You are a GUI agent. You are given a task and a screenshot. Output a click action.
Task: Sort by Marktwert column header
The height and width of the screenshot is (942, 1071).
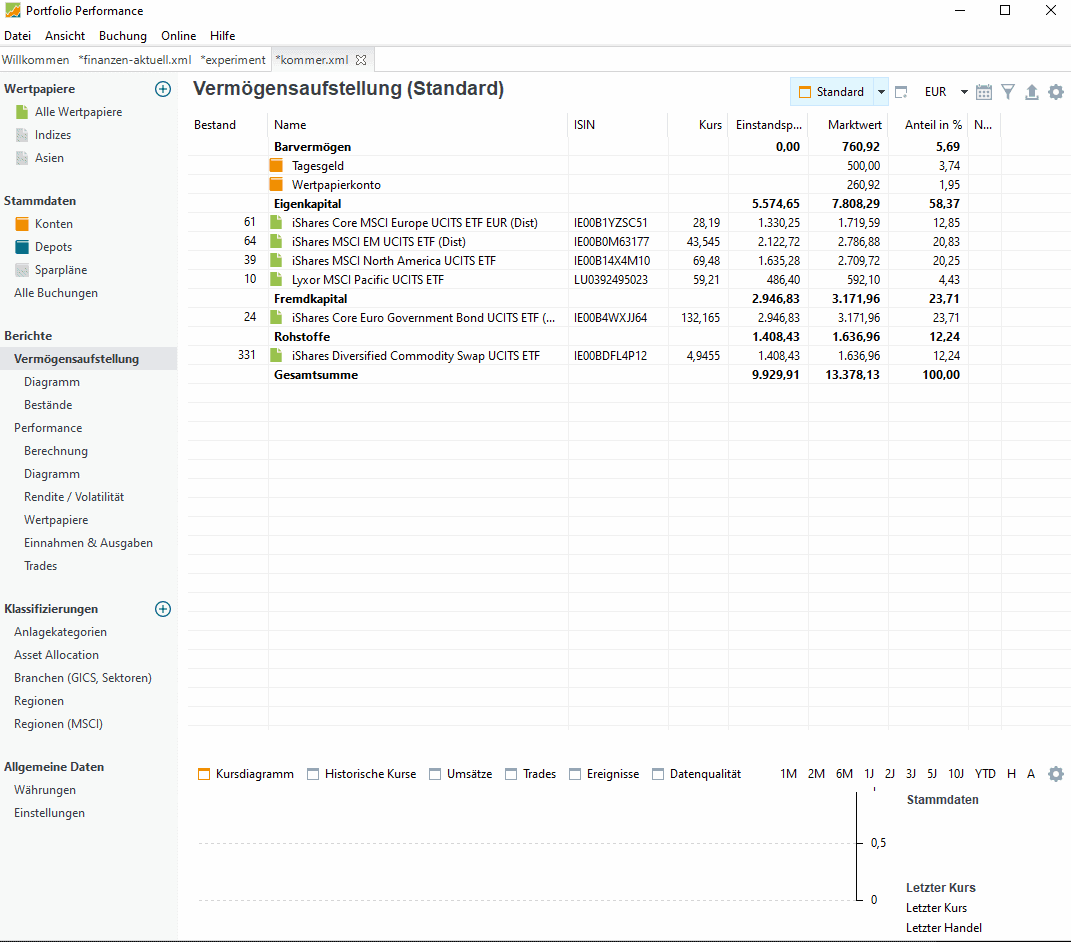(x=848, y=125)
